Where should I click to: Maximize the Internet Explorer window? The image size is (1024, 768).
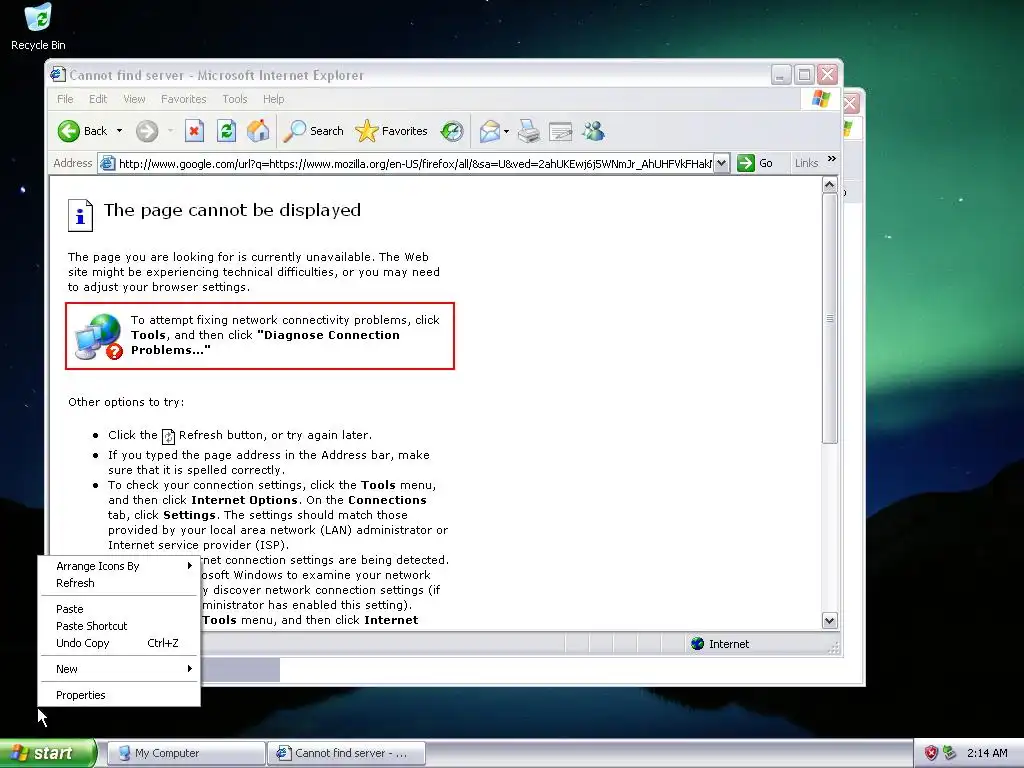805,74
